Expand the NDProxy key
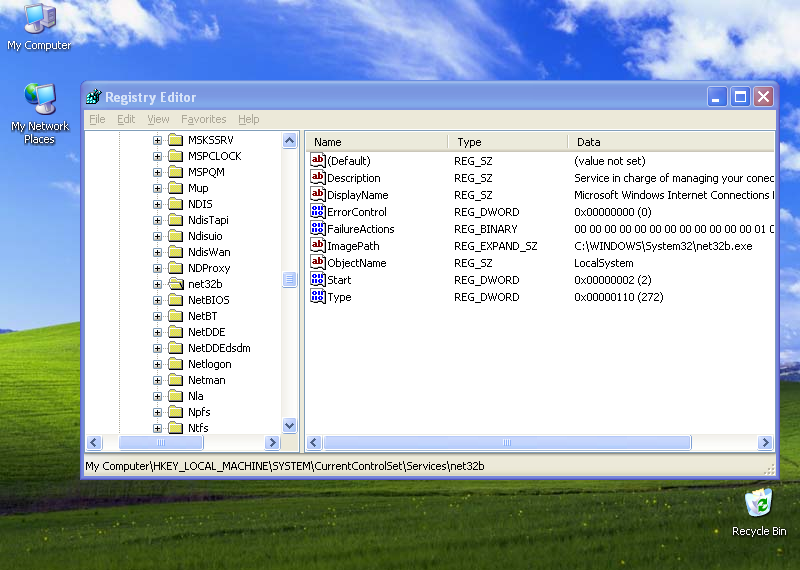 click(x=157, y=268)
